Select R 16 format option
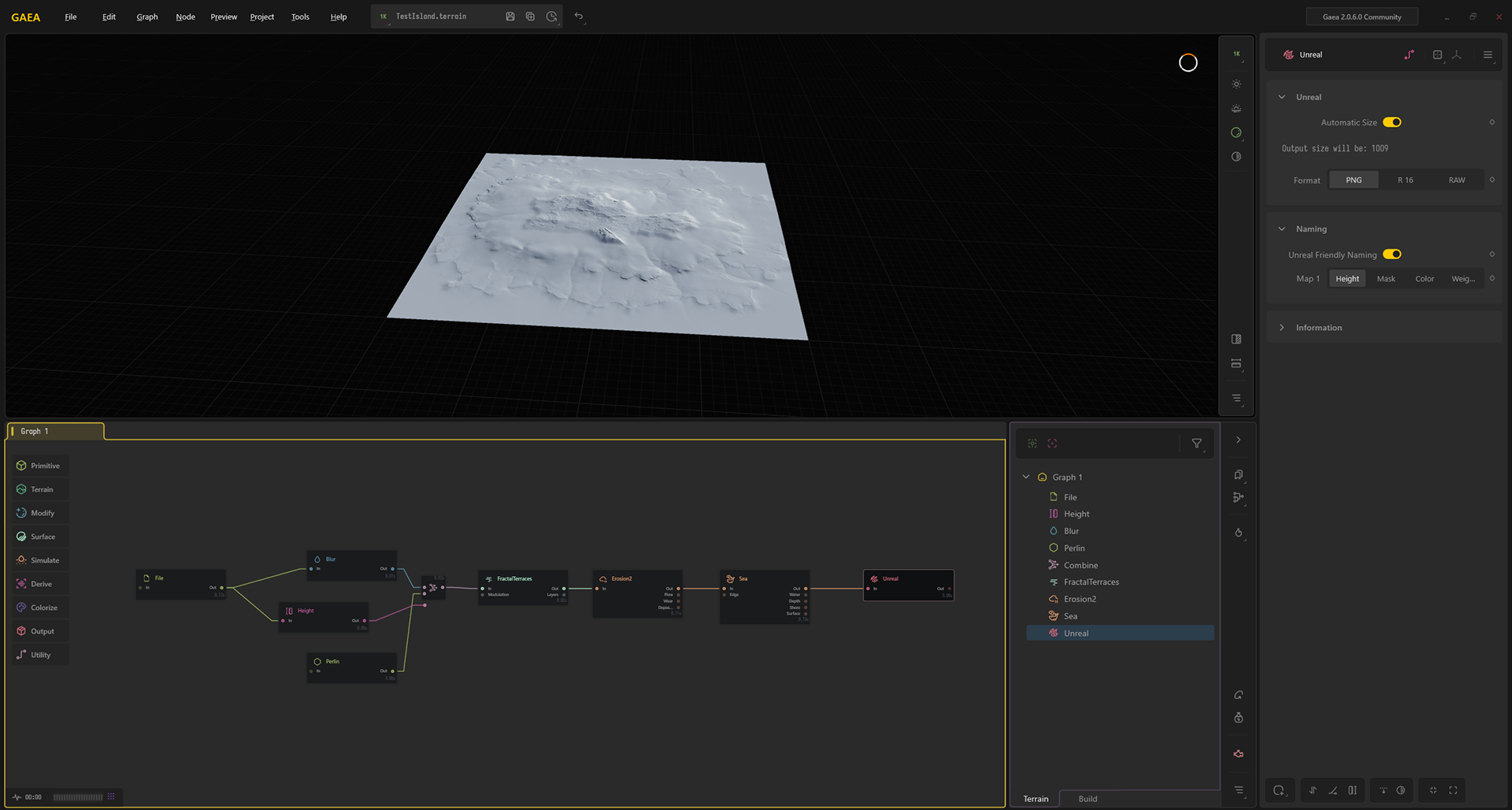Screen dimensions: 1512x810 (1405, 180)
